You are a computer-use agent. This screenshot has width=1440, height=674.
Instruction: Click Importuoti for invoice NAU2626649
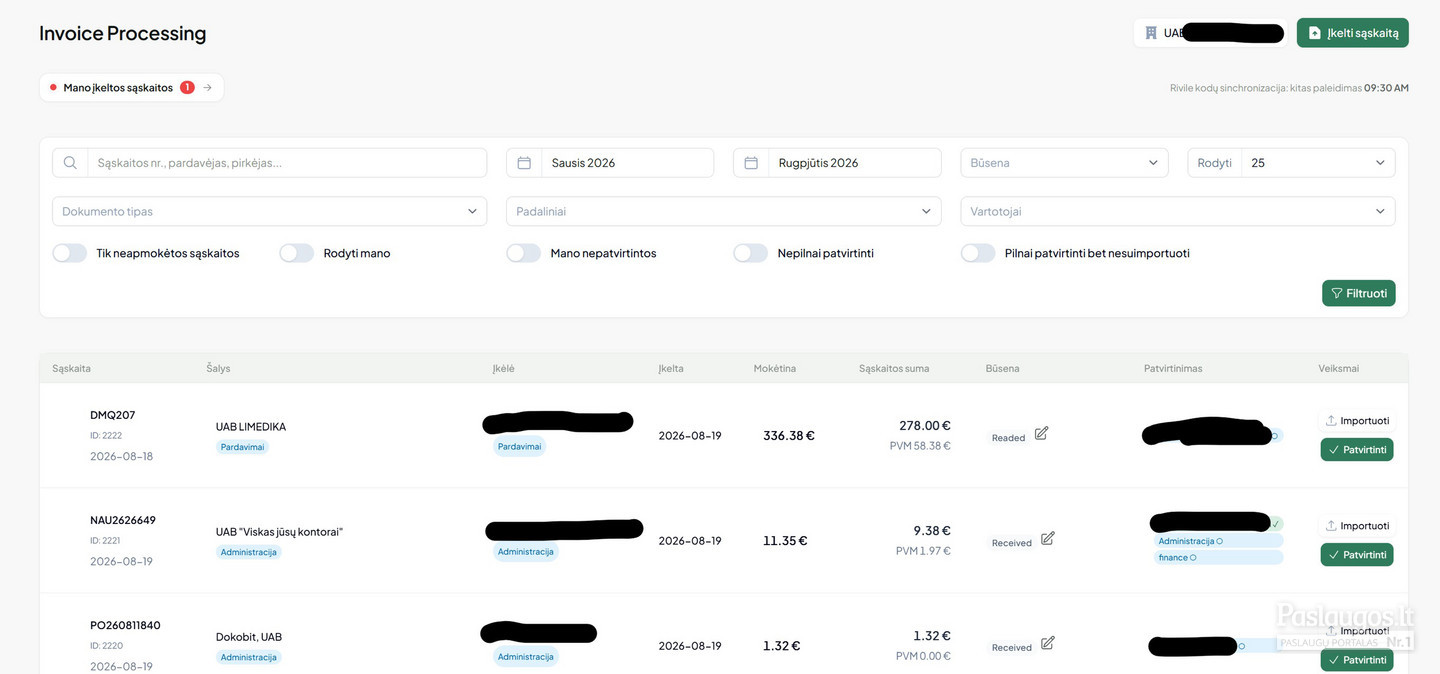(1357, 526)
